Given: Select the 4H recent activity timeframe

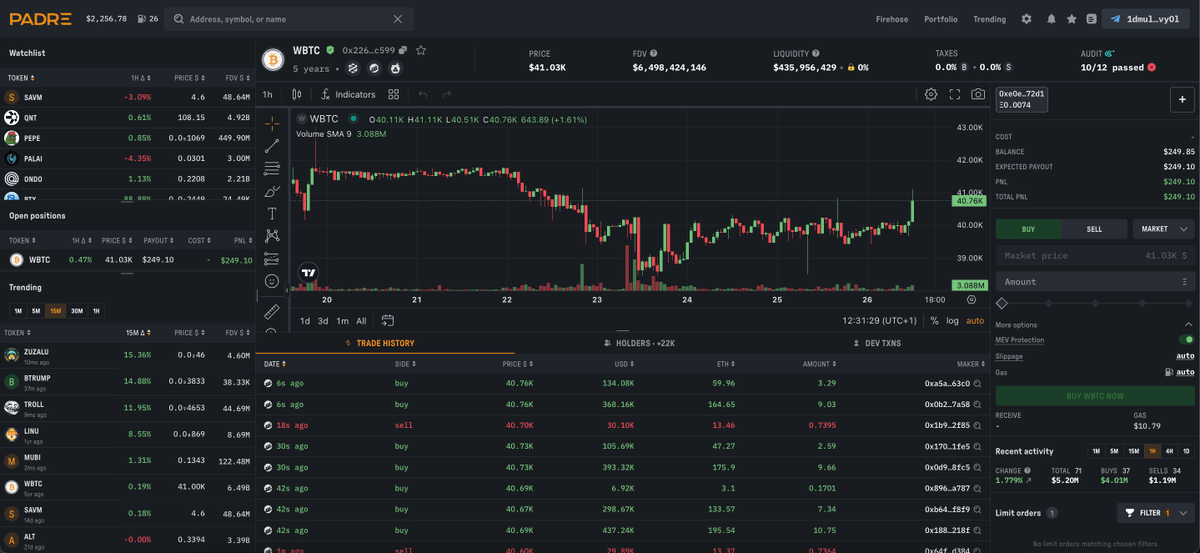Looking at the screenshot, I should pyautogui.click(x=1169, y=451).
